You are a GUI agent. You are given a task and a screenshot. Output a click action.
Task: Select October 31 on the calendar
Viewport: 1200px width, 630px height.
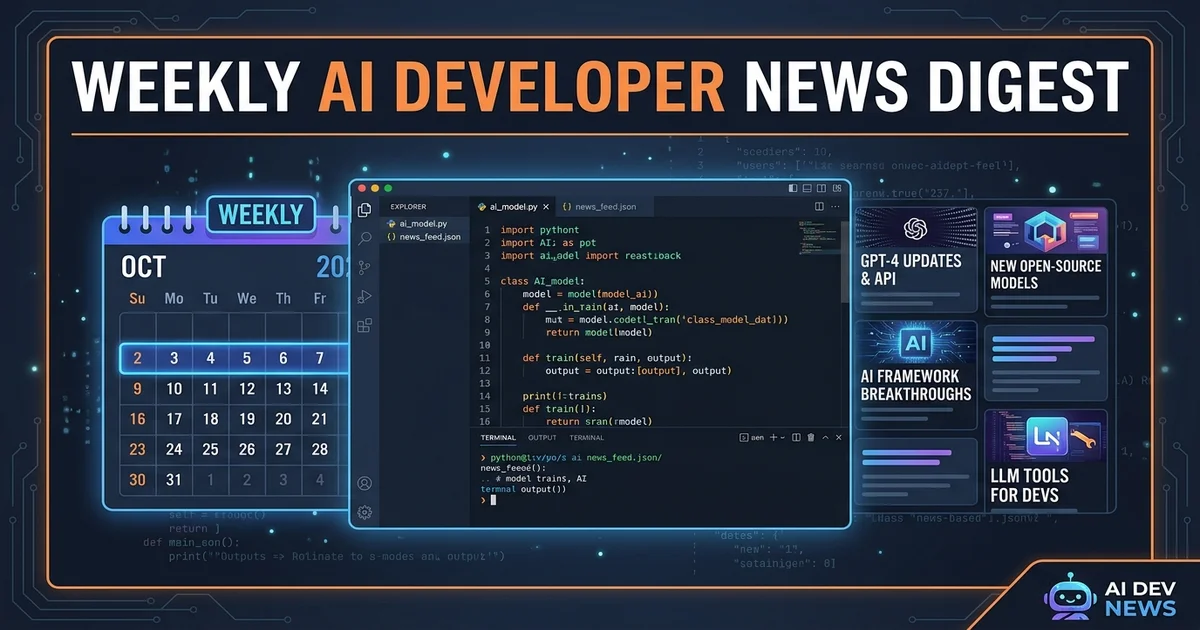pyautogui.click(x=174, y=479)
